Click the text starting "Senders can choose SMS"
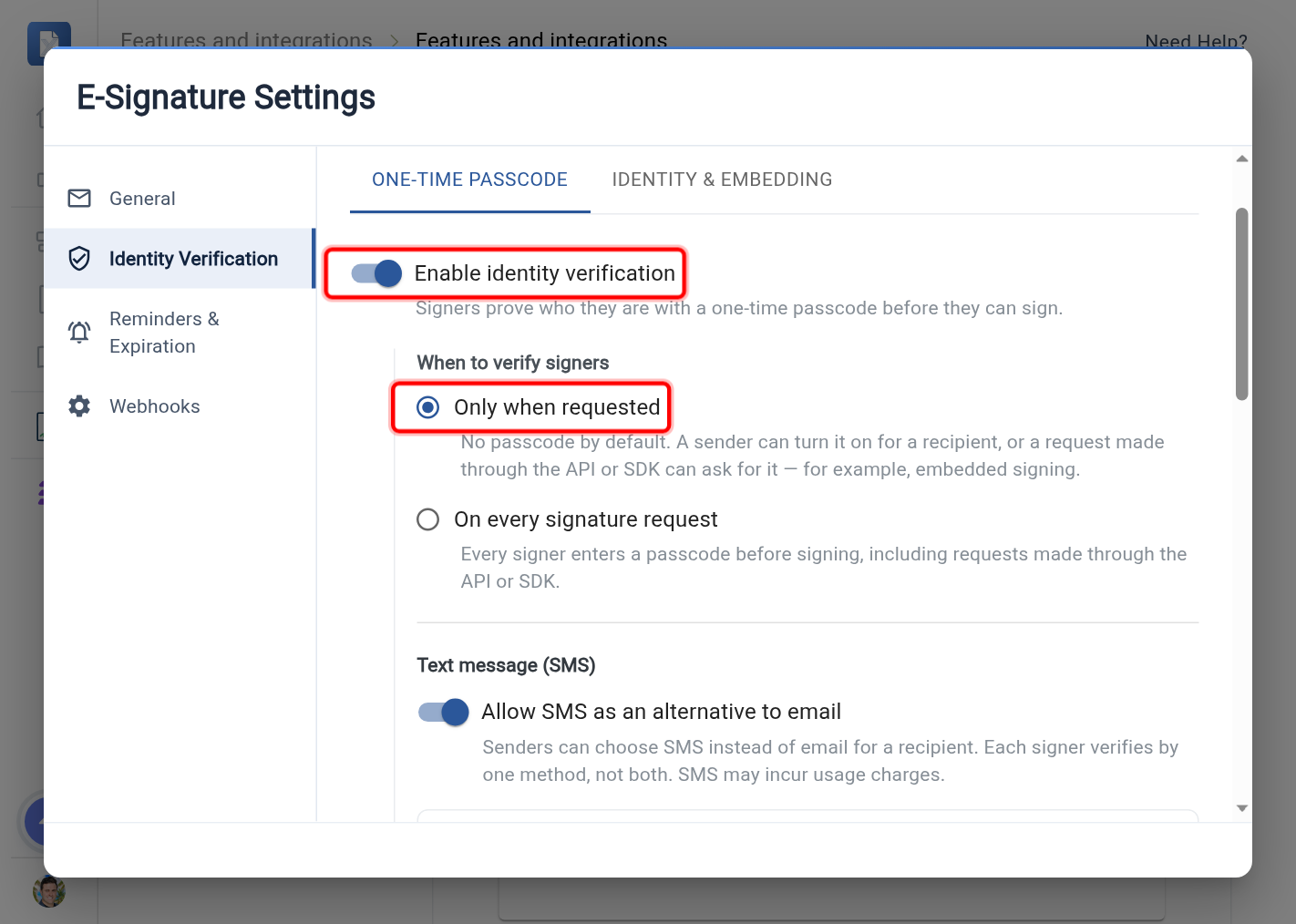This screenshot has height=924, width=1296. 830,761
